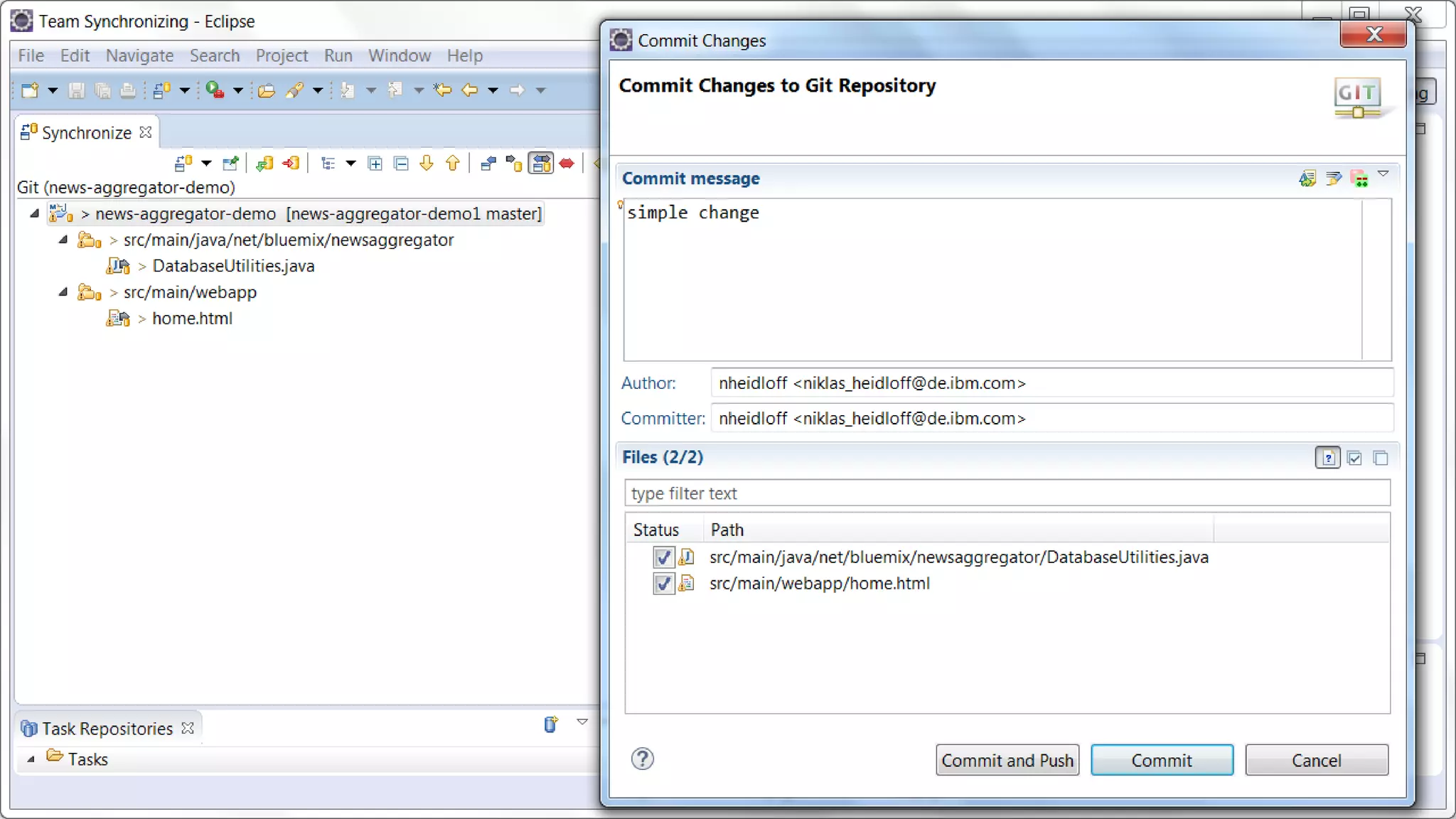This screenshot has width=1456, height=819.
Task: Uncheck DatabaseUtilities.java file checkbox
Action: click(x=663, y=557)
